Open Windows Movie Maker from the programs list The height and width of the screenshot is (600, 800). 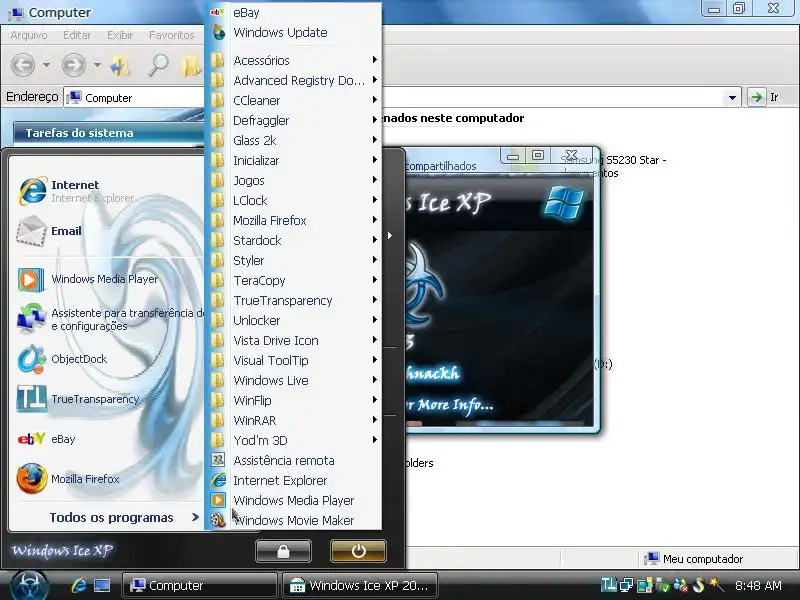tap(293, 520)
